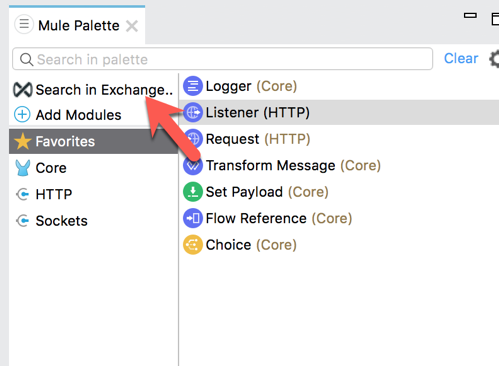Maximize the palette view
Viewport: 499px width, 366px height.
pos(495,18)
